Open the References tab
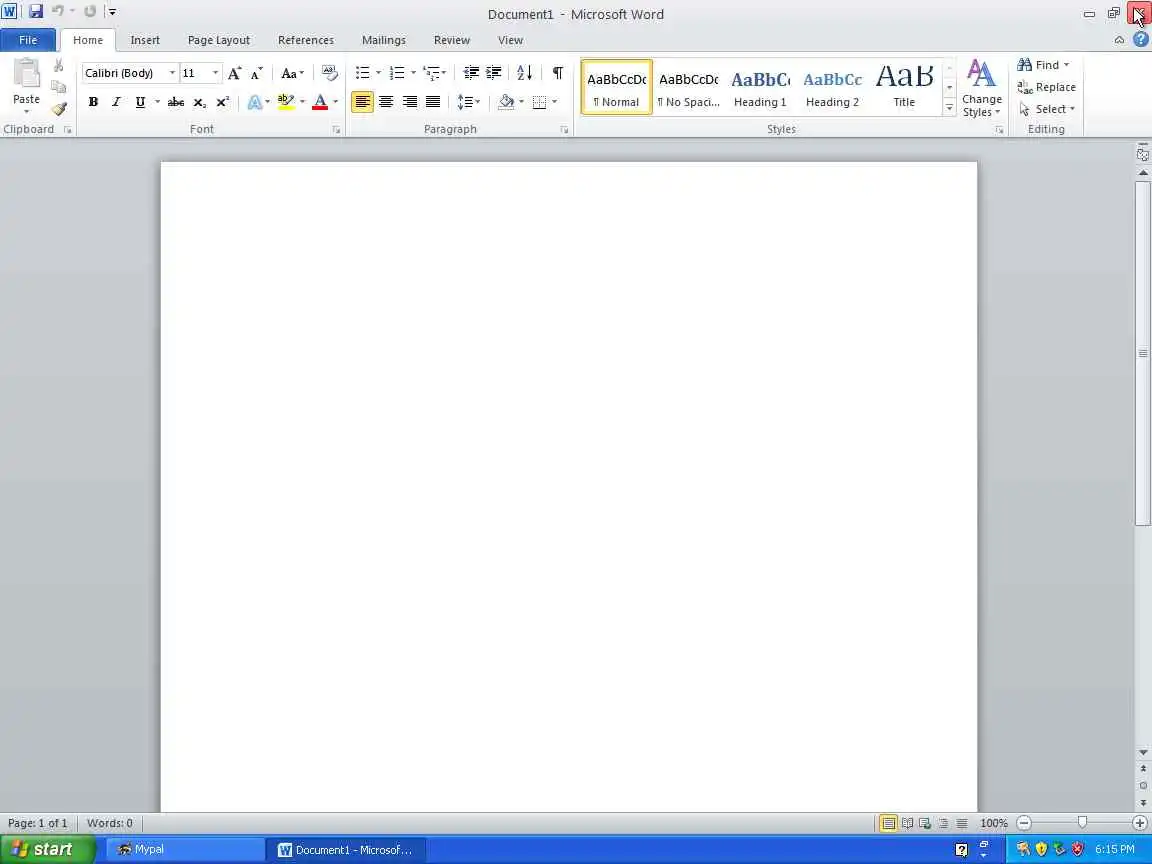The height and width of the screenshot is (864, 1152). (x=306, y=40)
